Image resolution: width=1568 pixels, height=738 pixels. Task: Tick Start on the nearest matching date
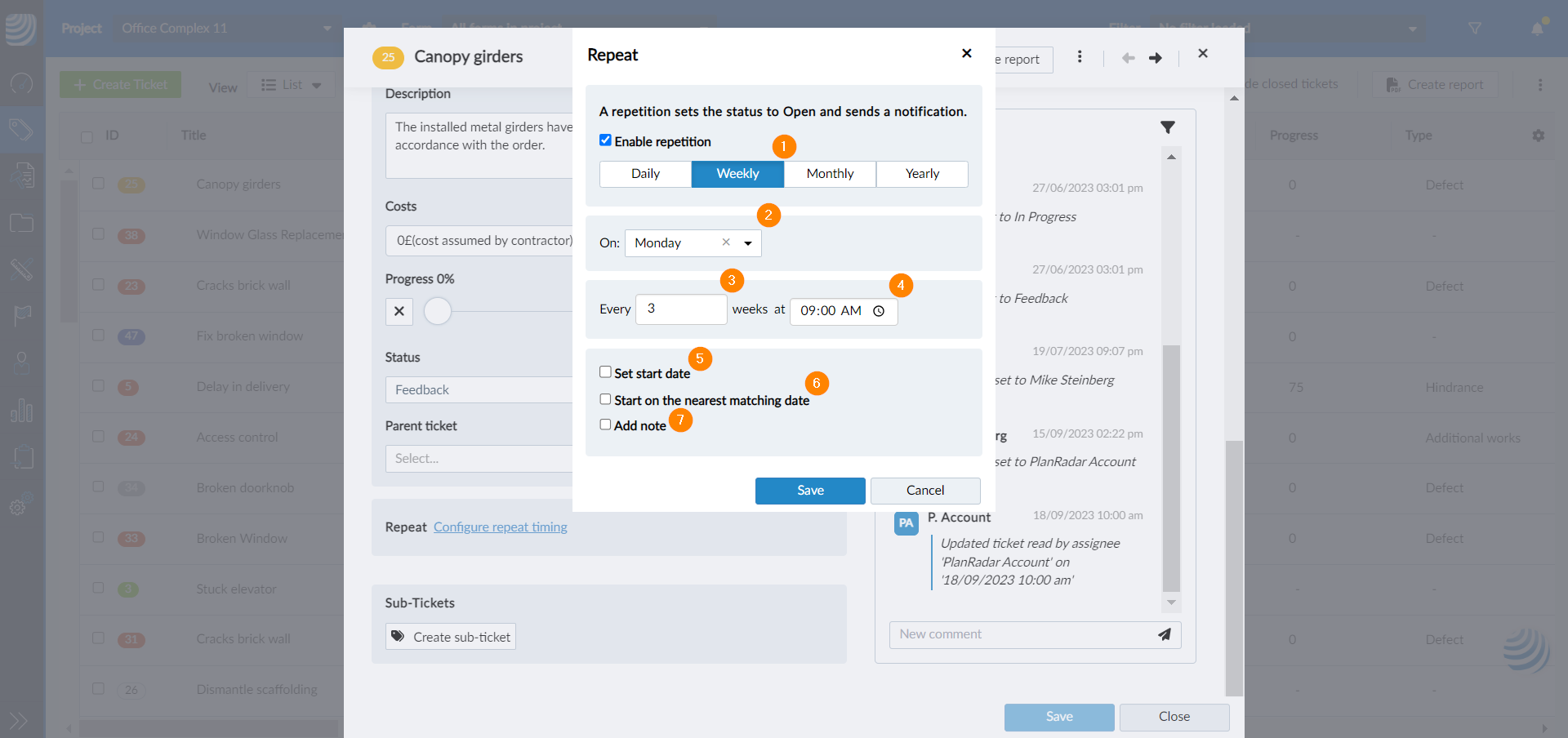[605, 399]
